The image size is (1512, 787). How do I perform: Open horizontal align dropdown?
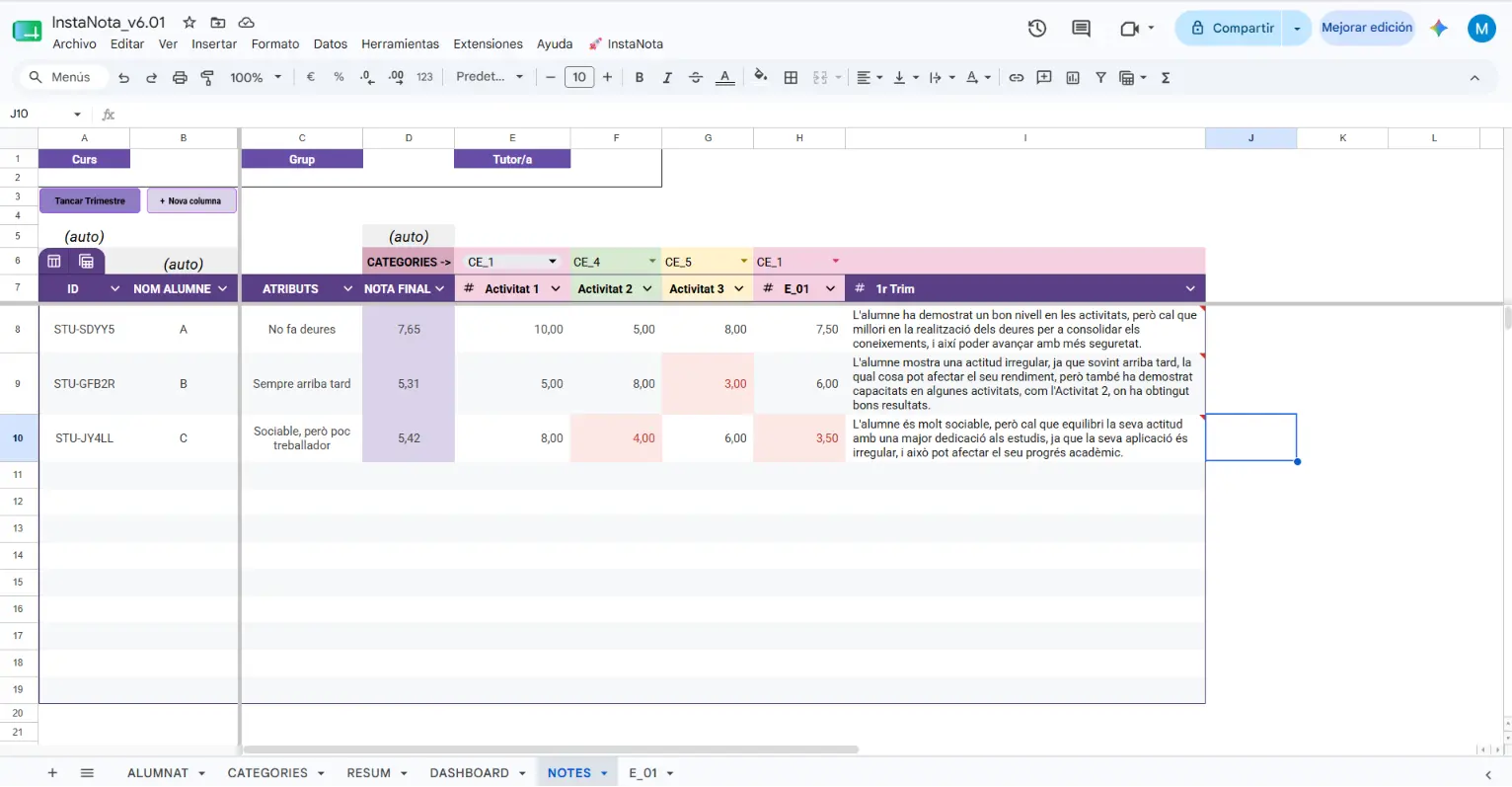pyautogui.click(x=869, y=77)
